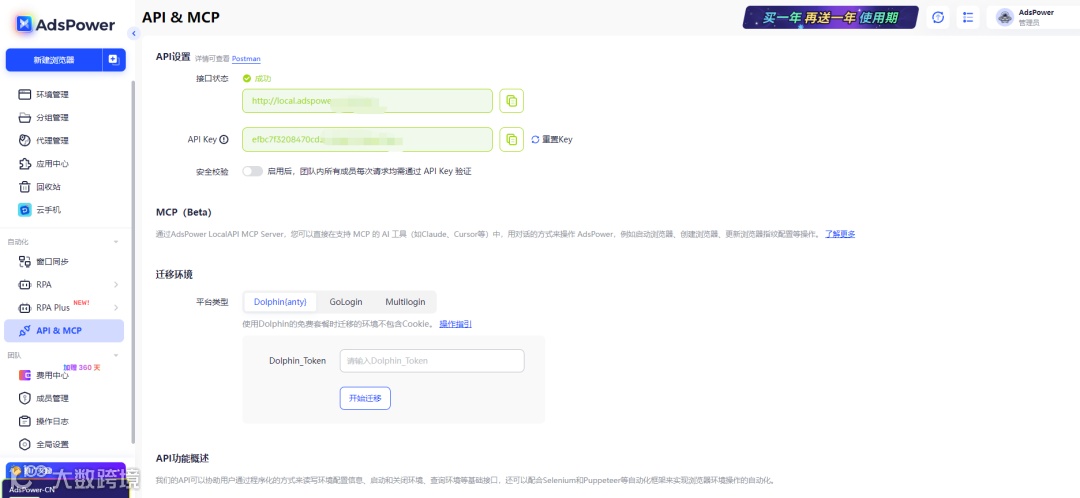Click the API Key value field
The width and height of the screenshot is (1080, 498).
click(x=367, y=139)
